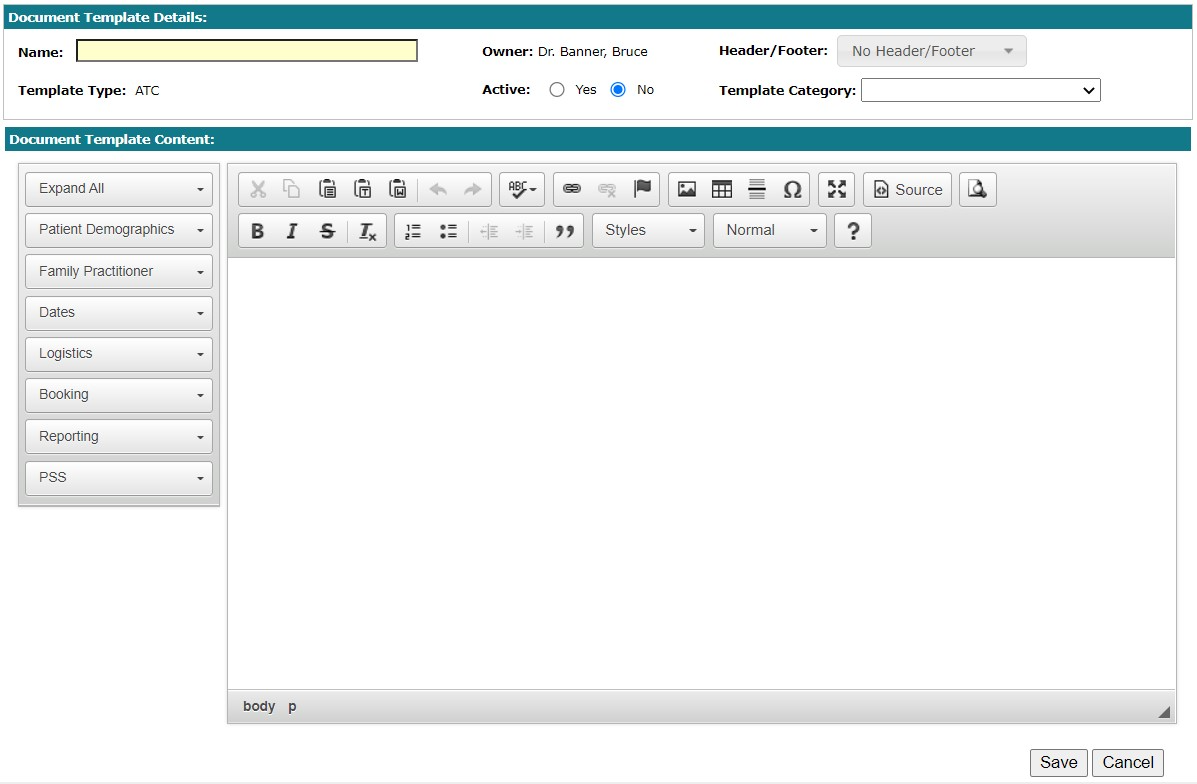Open the Header/Footer dropdown
The image size is (1197, 784).
931,51
